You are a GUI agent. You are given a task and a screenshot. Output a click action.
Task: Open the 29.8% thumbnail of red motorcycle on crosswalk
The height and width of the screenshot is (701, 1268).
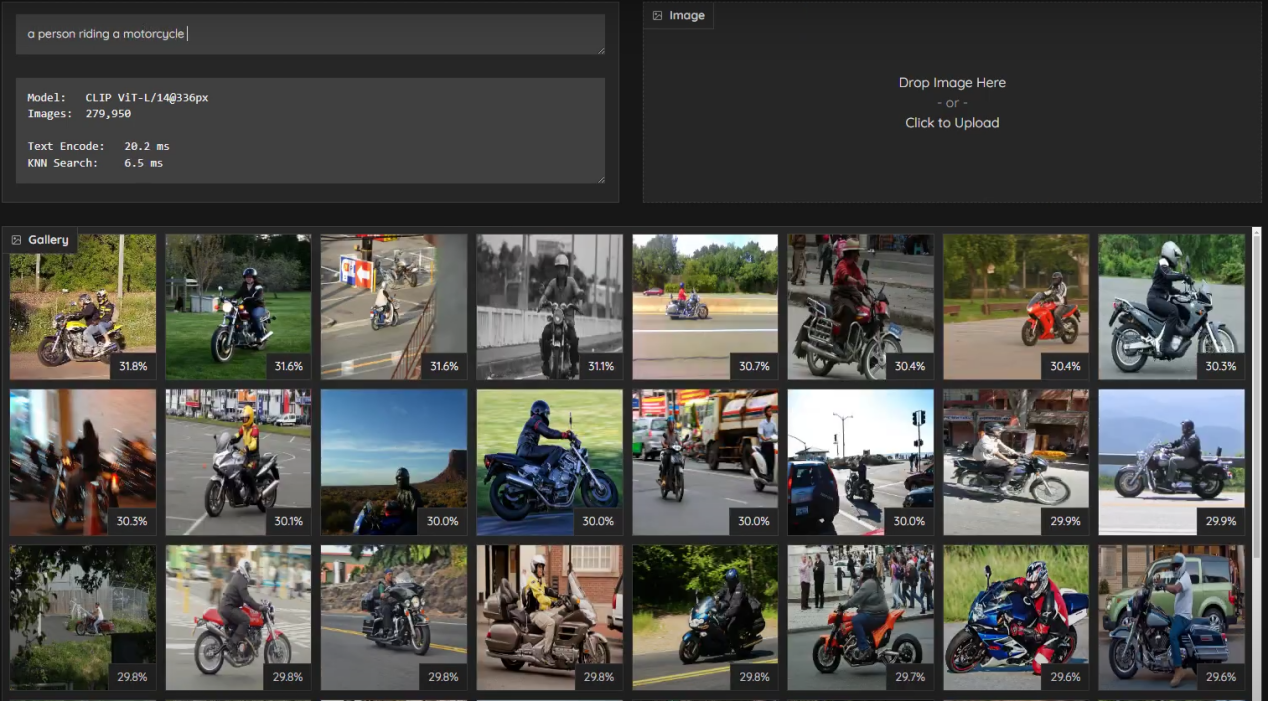(x=238, y=617)
